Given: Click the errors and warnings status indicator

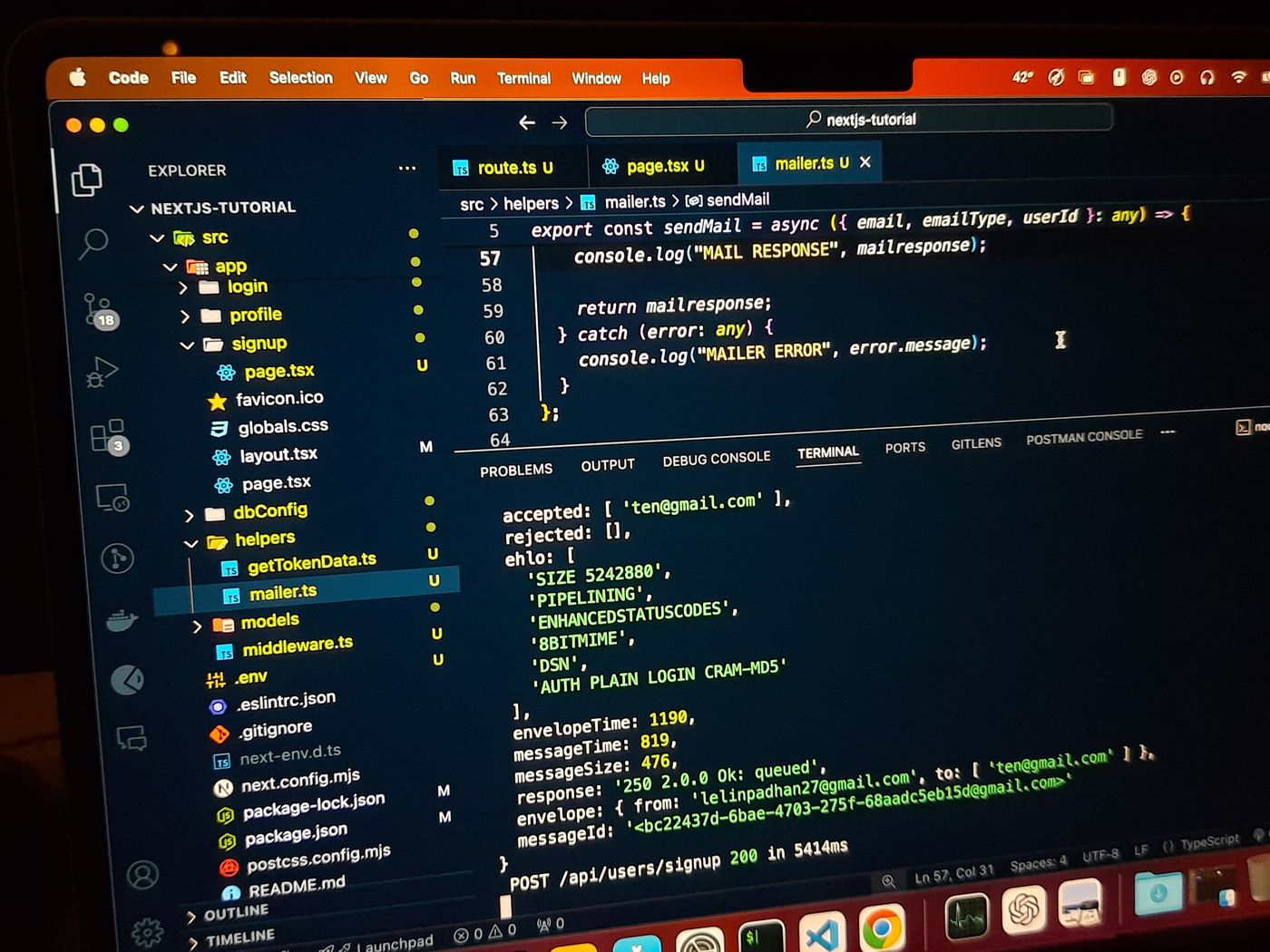Looking at the screenshot, I should pyautogui.click(x=484, y=933).
